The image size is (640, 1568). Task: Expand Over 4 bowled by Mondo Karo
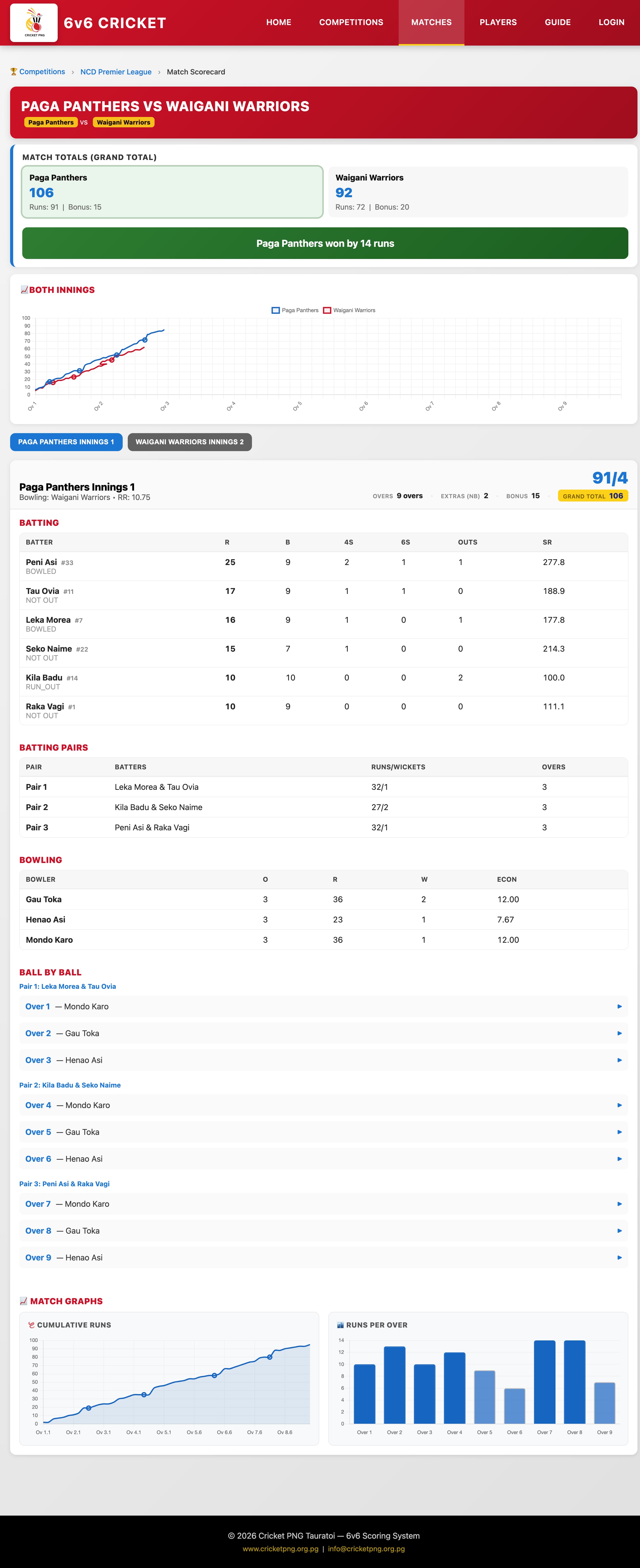pyautogui.click(x=324, y=1105)
